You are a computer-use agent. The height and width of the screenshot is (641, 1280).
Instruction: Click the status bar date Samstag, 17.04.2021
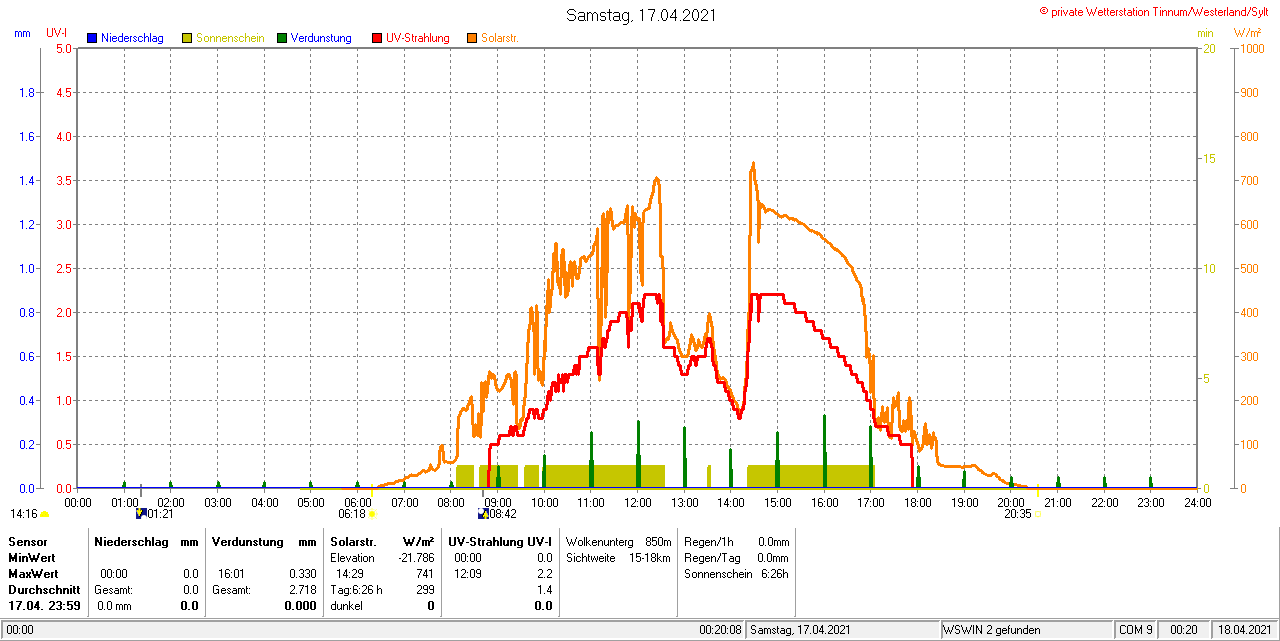coord(800,630)
